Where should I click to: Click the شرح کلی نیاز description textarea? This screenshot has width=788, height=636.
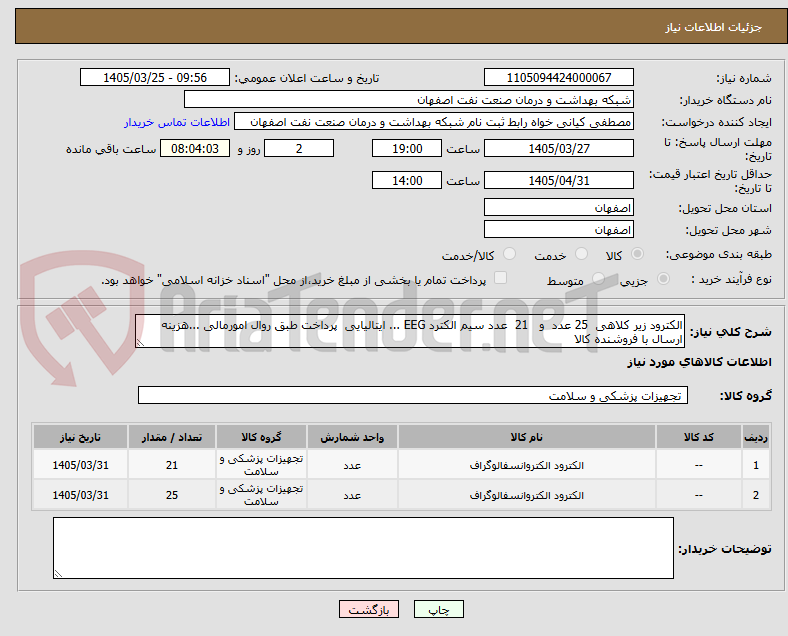point(410,332)
